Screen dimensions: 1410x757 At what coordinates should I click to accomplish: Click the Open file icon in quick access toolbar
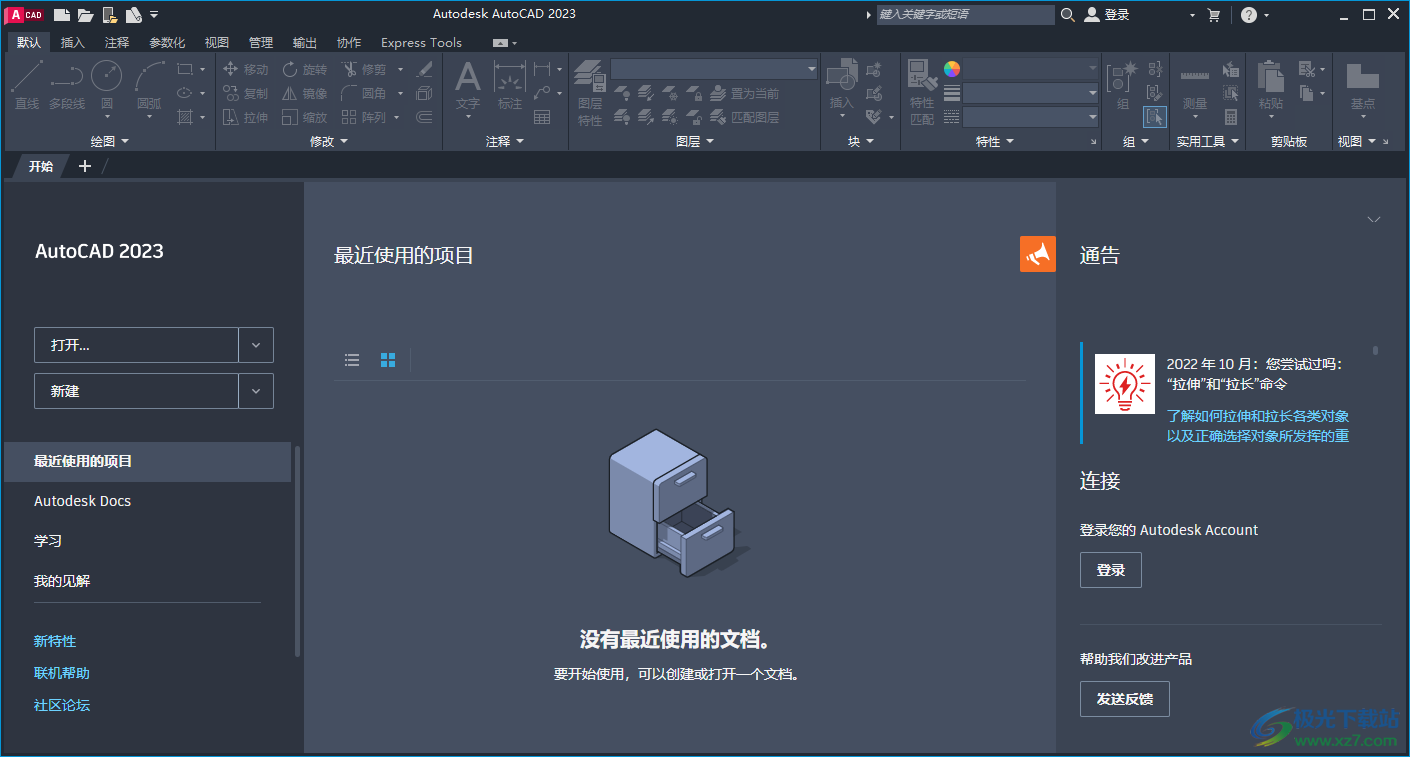(85, 15)
